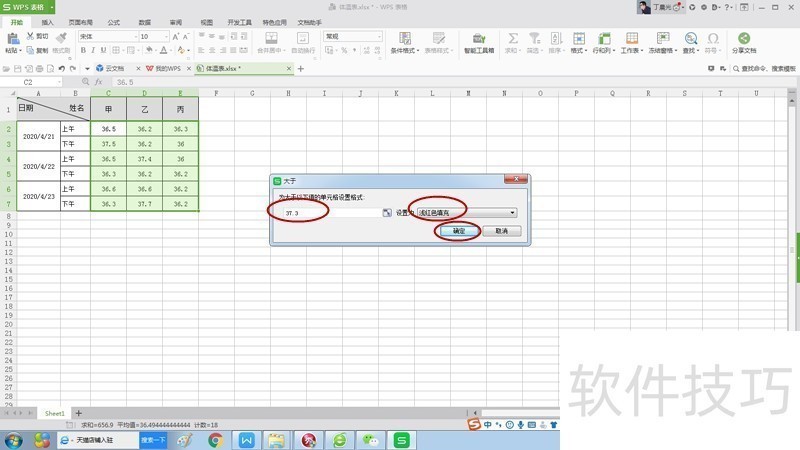
Task: Click the range selector icon in the dialog
Action: pyautogui.click(x=387, y=213)
